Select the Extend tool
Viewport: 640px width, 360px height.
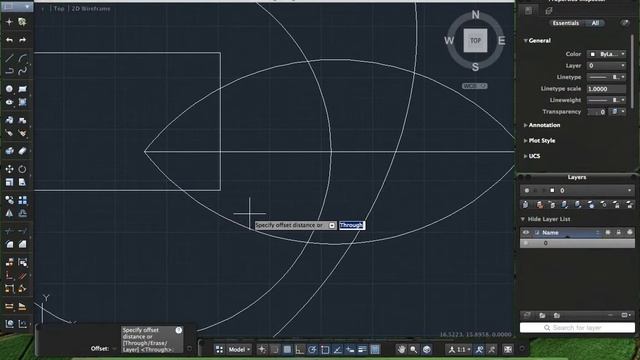tap(22, 231)
